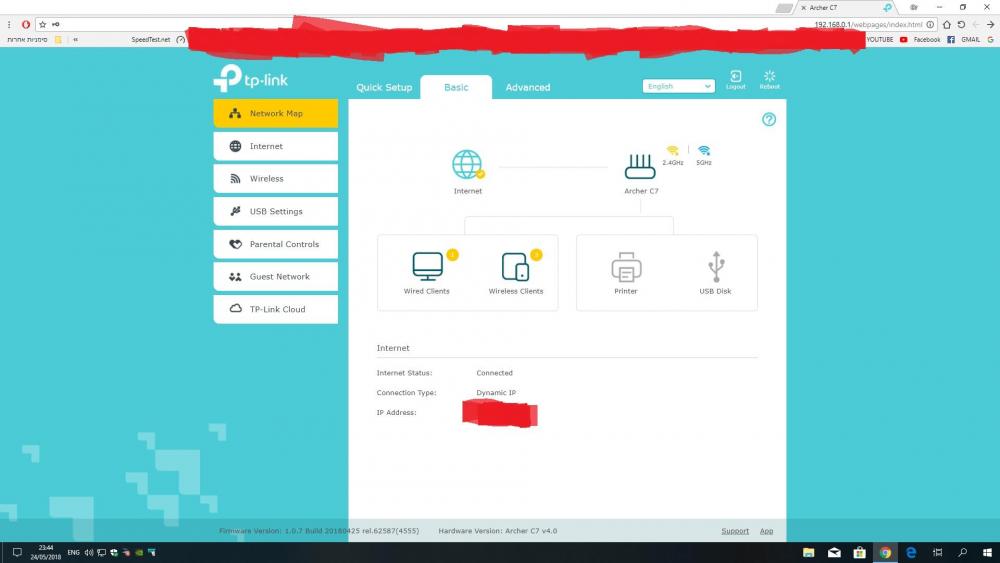Open Parental Controls in the sidebar
Screen dimensions: 1000x563
click(x=276, y=244)
